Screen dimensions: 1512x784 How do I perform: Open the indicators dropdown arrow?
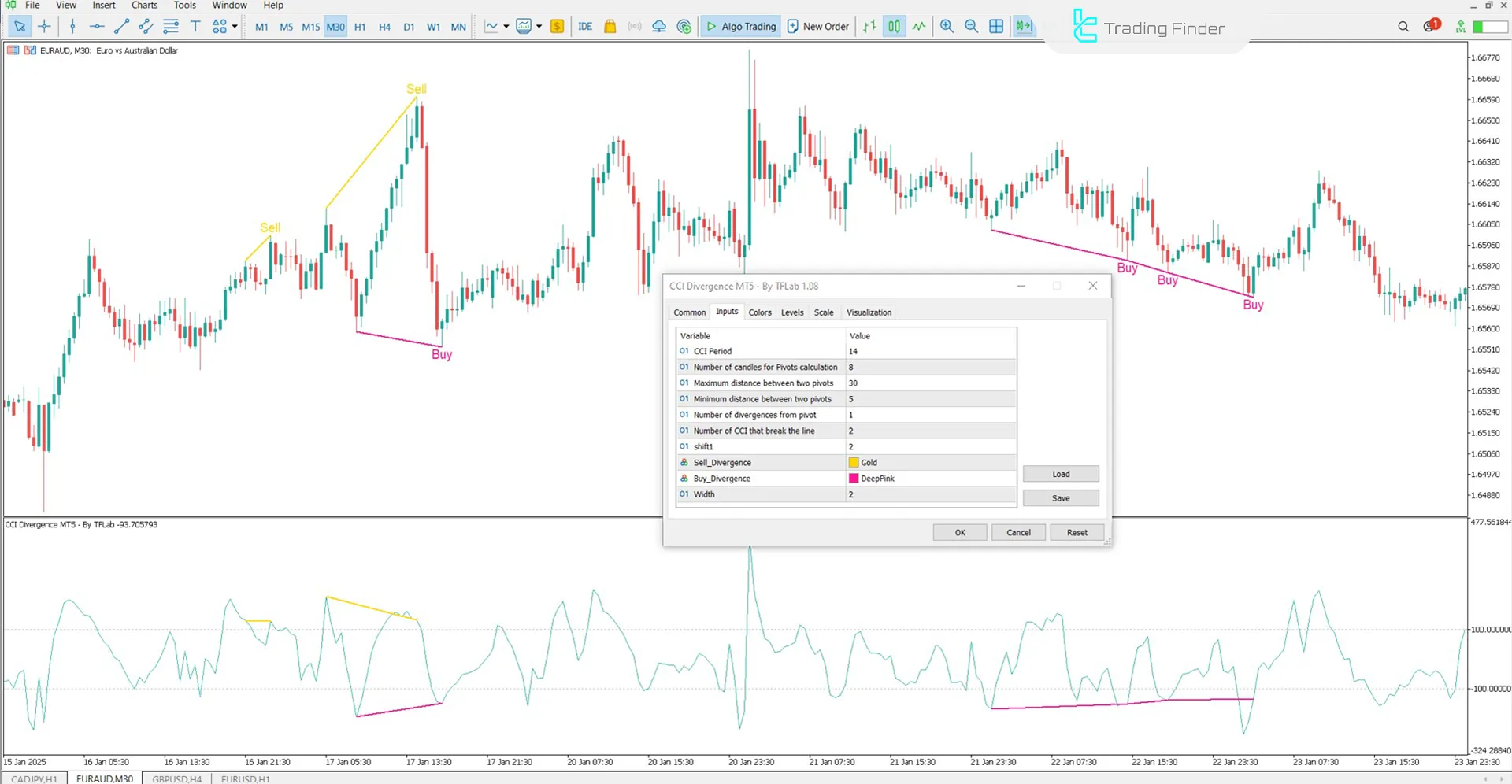click(540, 26)
